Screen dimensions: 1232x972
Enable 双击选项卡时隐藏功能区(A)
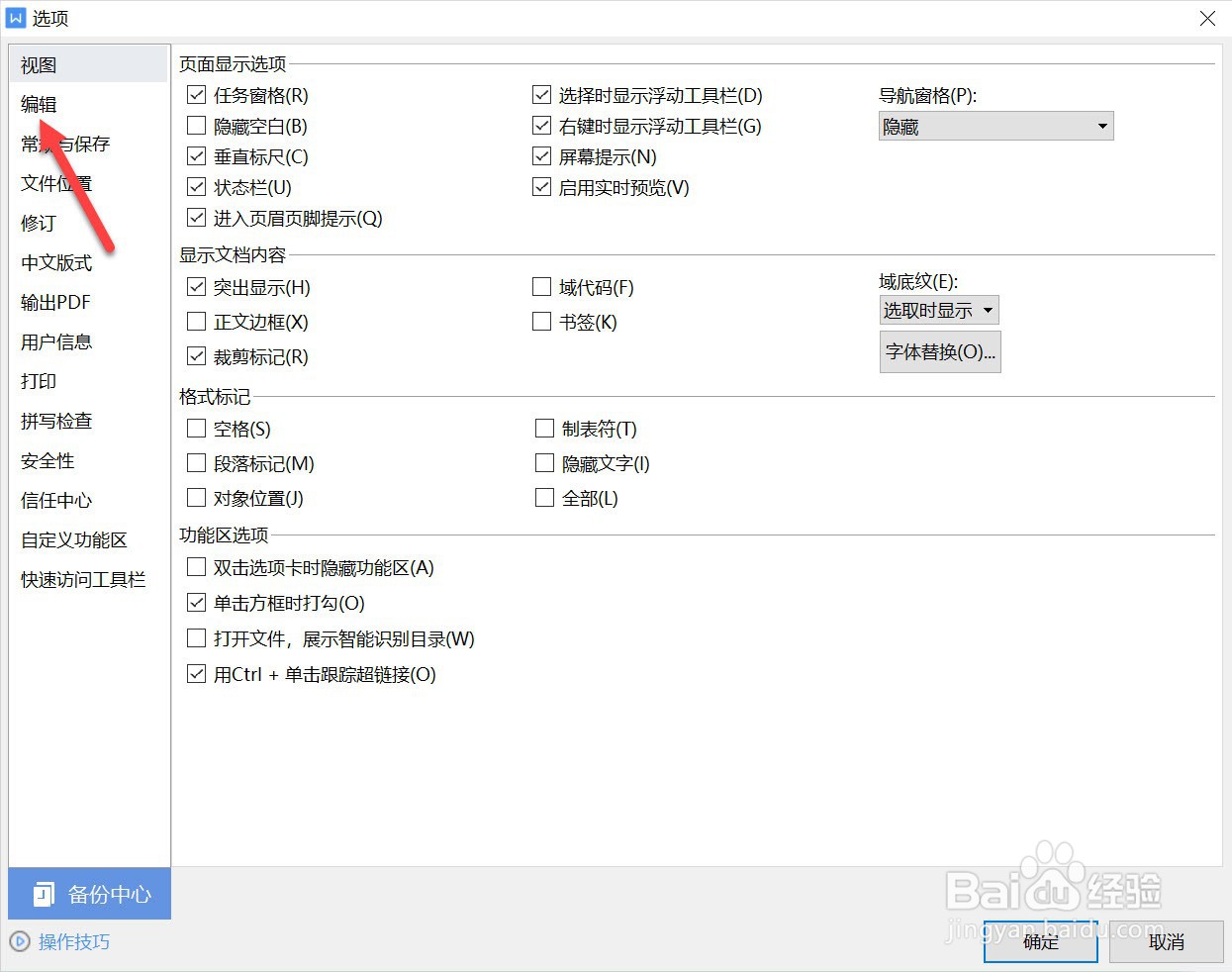pos(196,567)
